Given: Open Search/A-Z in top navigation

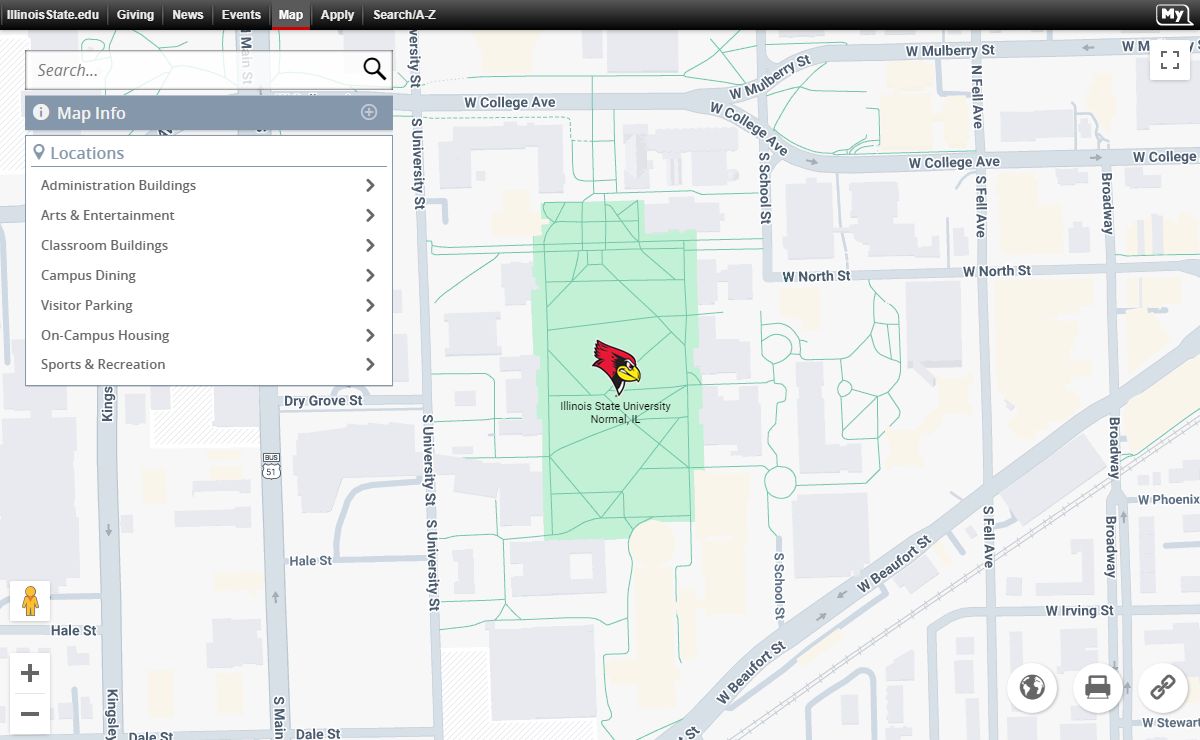Looking at the screenshot, I should pos(404,14).
